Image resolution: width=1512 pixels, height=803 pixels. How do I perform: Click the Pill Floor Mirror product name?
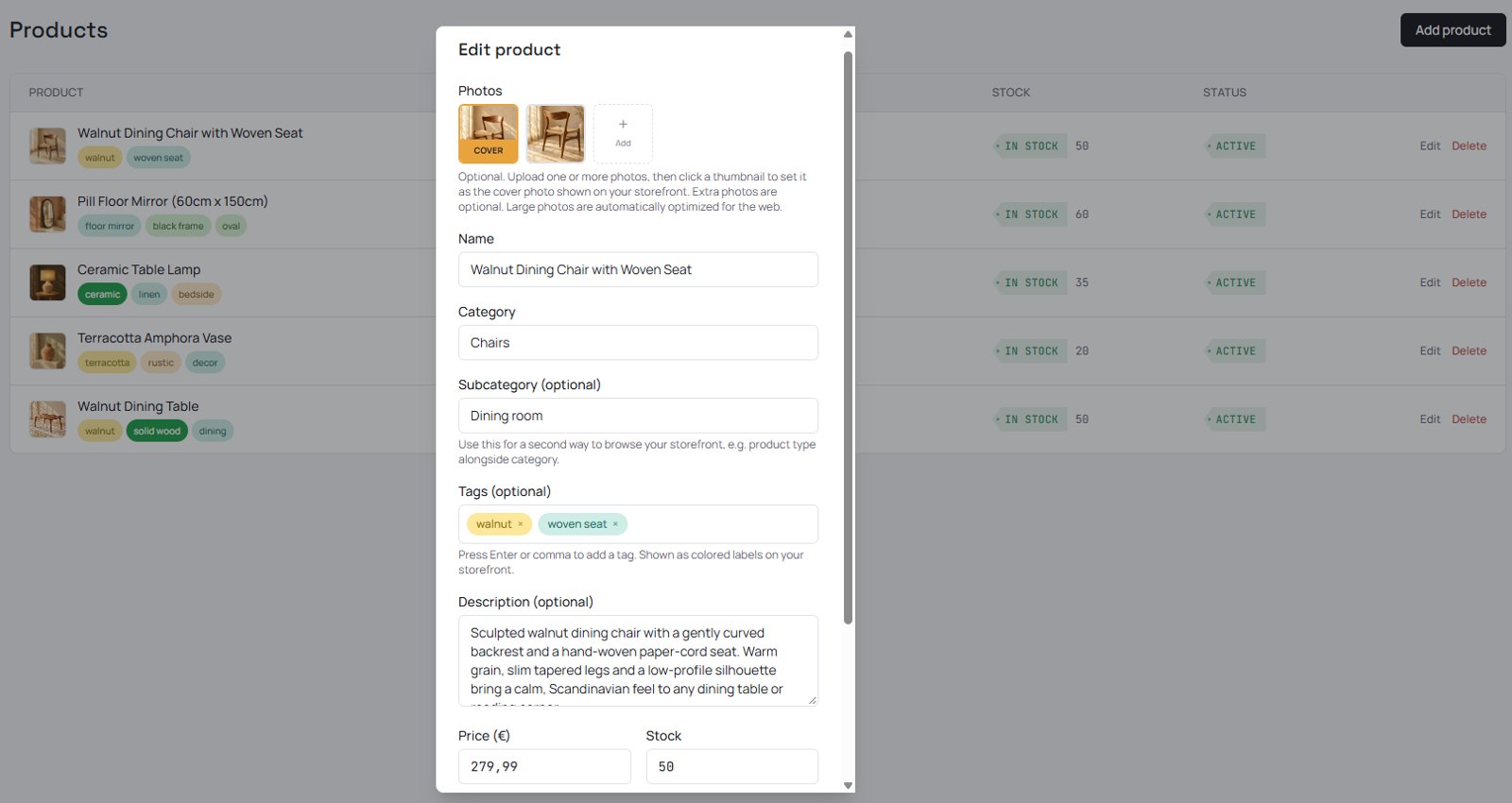[x=173, y=201]
